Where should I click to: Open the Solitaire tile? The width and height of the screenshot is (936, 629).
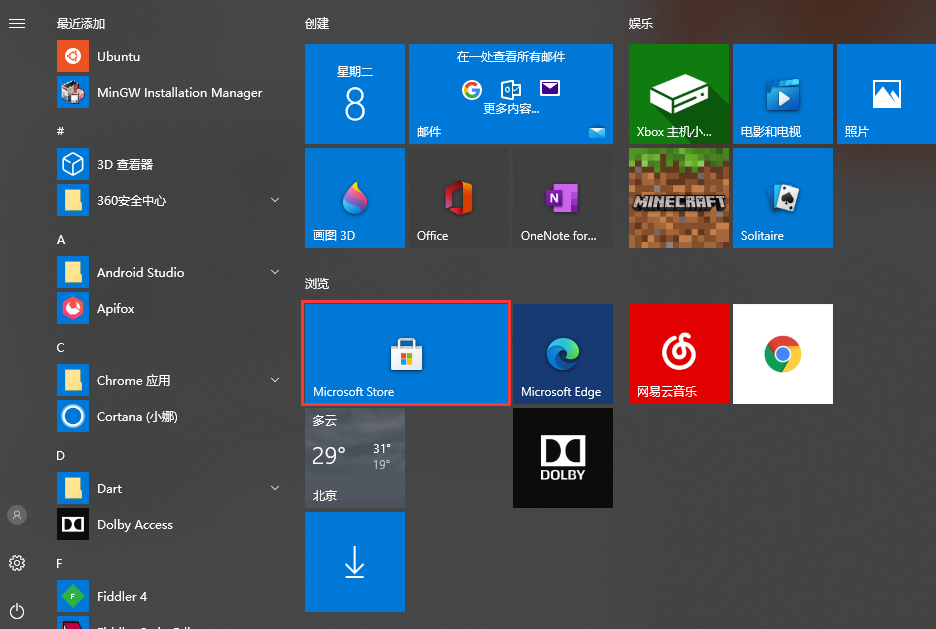(x=782, y=198)
